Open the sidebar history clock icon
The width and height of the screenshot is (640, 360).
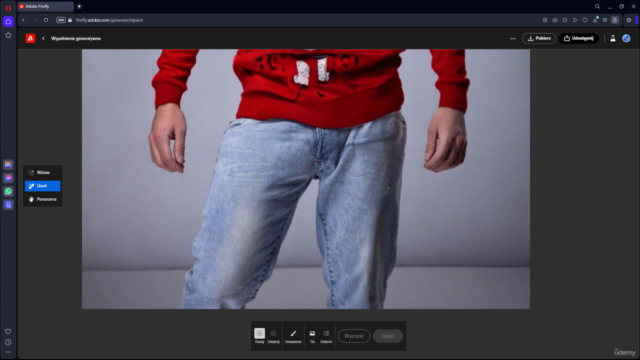(8, 342)
